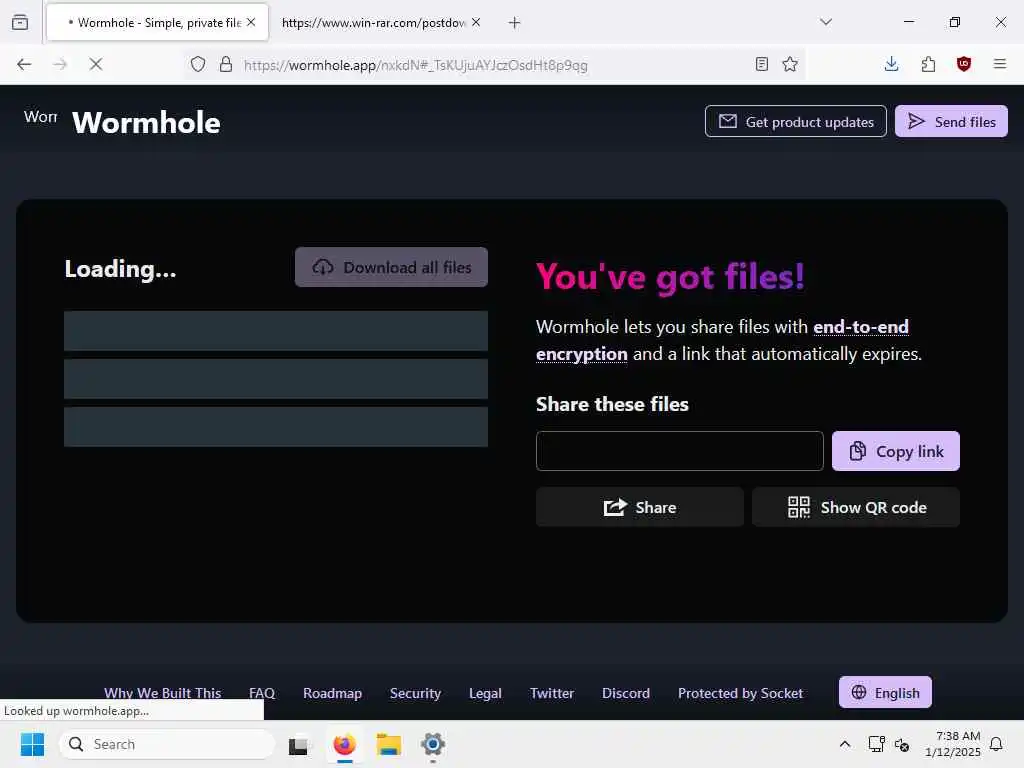Click Firefox icon in taskbar
This screenshot has width=1024, height=768.
pyautogui.click(x=345, y=744)
